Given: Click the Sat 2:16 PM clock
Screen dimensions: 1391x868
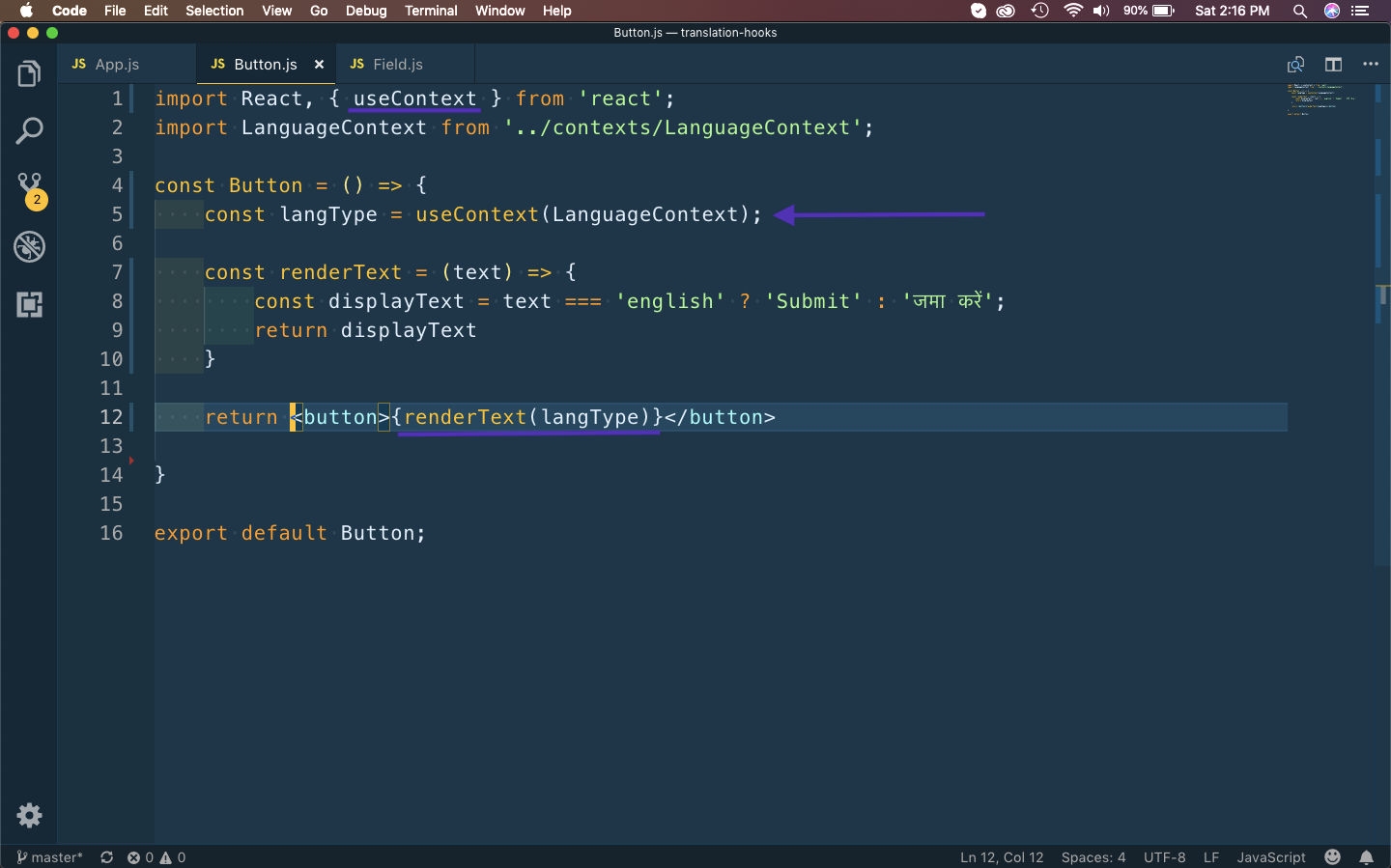Looking at the screenshot, I should tap(1232, 11).
